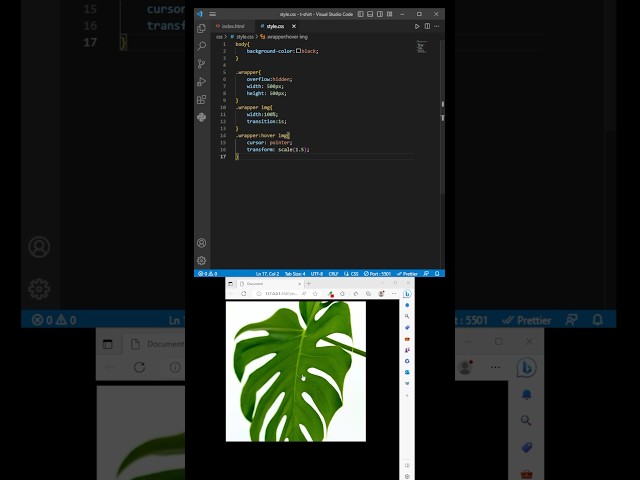The width and height of the screenshot is (640, 480).
Task: Click the 'Port : 5501' Live Server status
Action: click(x=378, y=273)
